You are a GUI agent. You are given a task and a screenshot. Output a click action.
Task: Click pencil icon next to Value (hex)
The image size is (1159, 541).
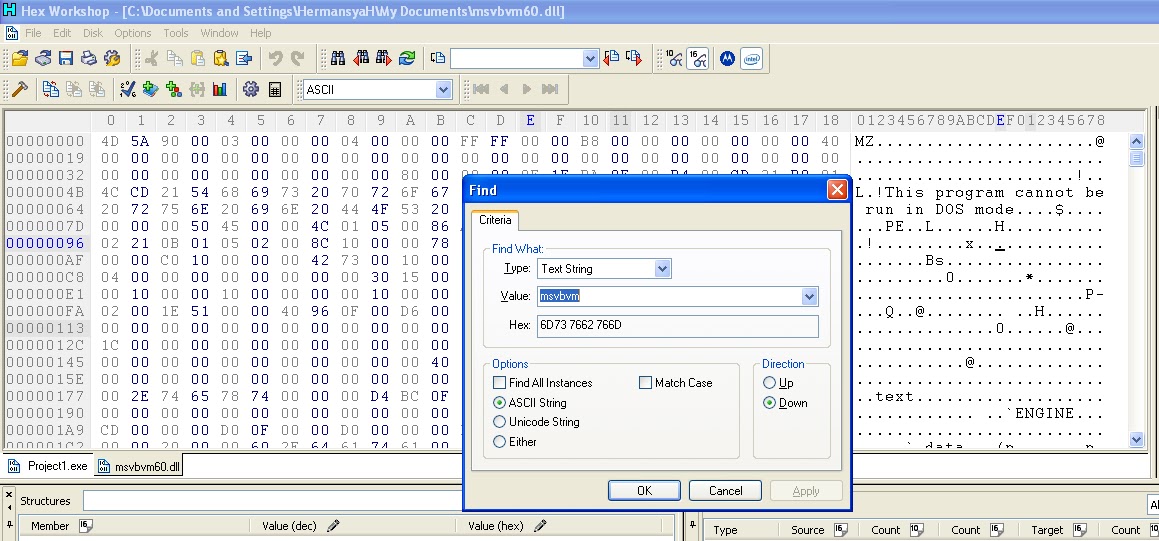540,525
